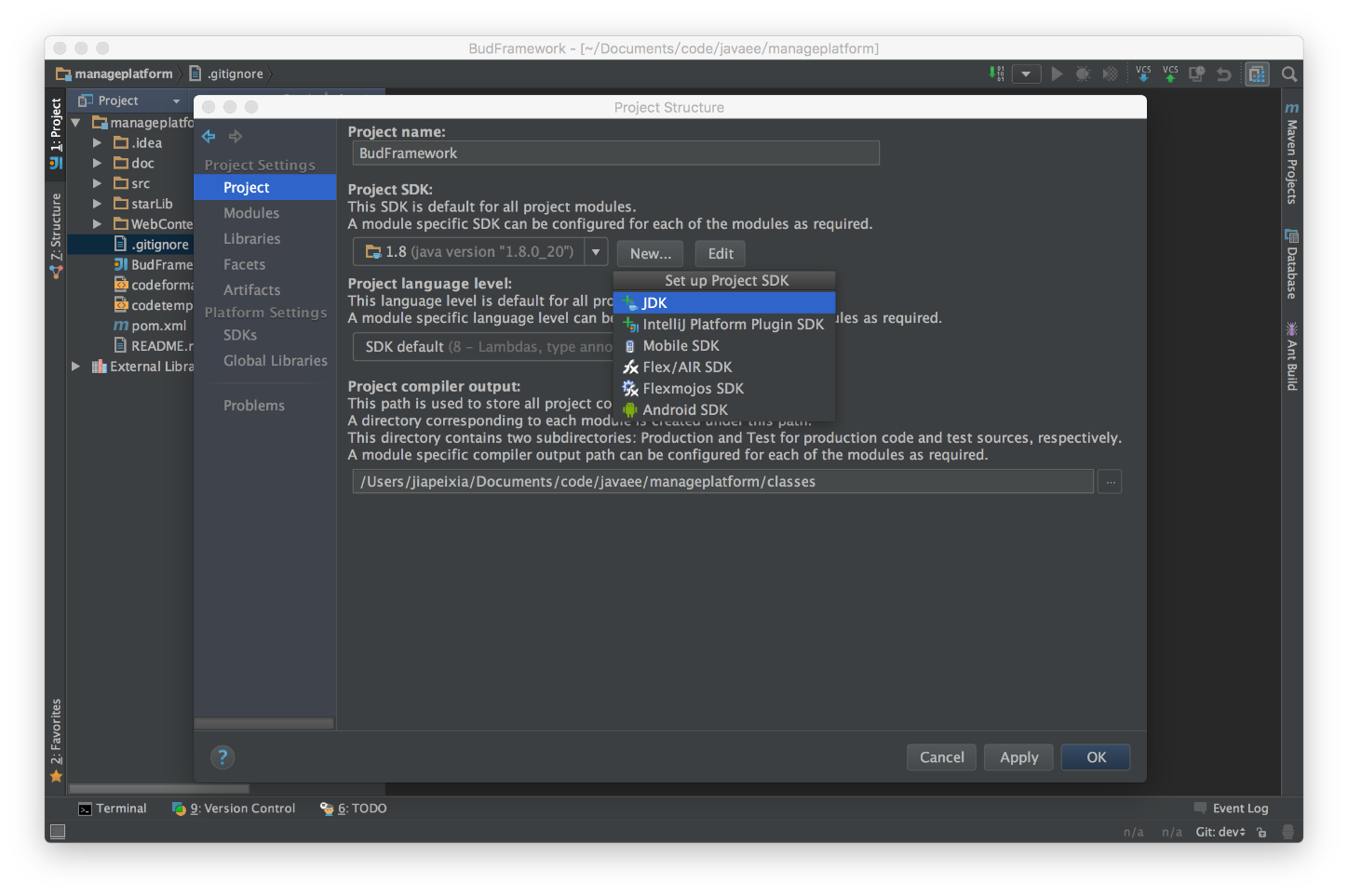The width and height of the screenshot is (1348, 896).
Task: Select JDK from Set up Project SDK menu
Action: click(x=724, y=302)
